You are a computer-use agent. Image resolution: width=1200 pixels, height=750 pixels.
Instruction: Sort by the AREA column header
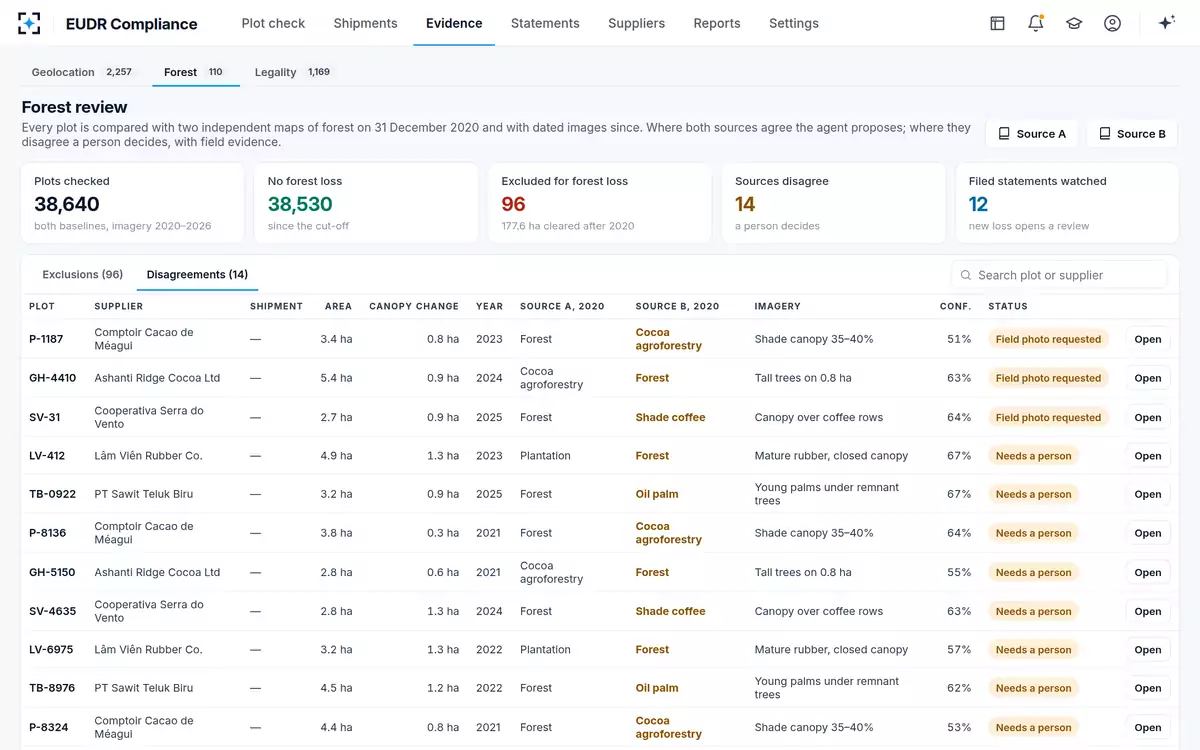tap(338, 306)
